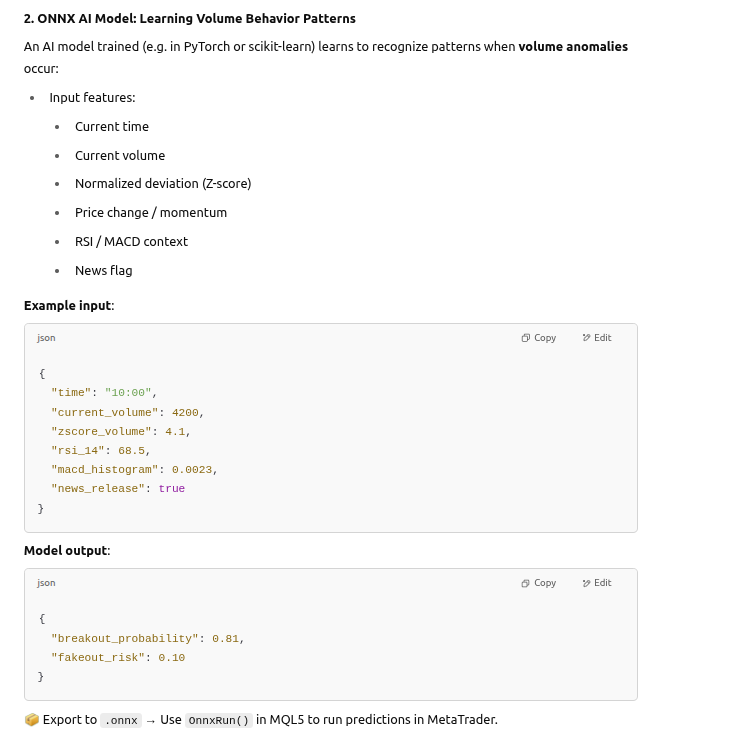This screenshot has width=741, height=756.
Task: Click the "json" label on Example input block
Action: point(46,338)
